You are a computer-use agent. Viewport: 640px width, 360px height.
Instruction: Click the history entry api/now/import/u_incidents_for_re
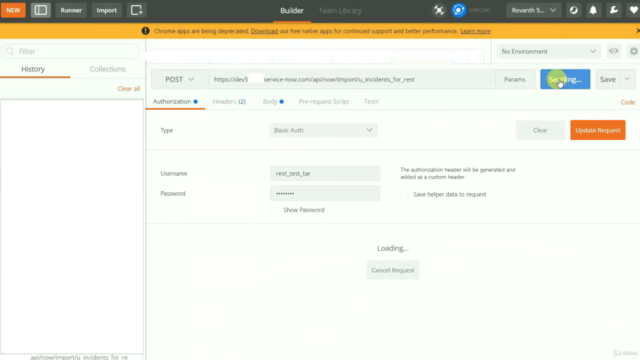tap(79, 357)
